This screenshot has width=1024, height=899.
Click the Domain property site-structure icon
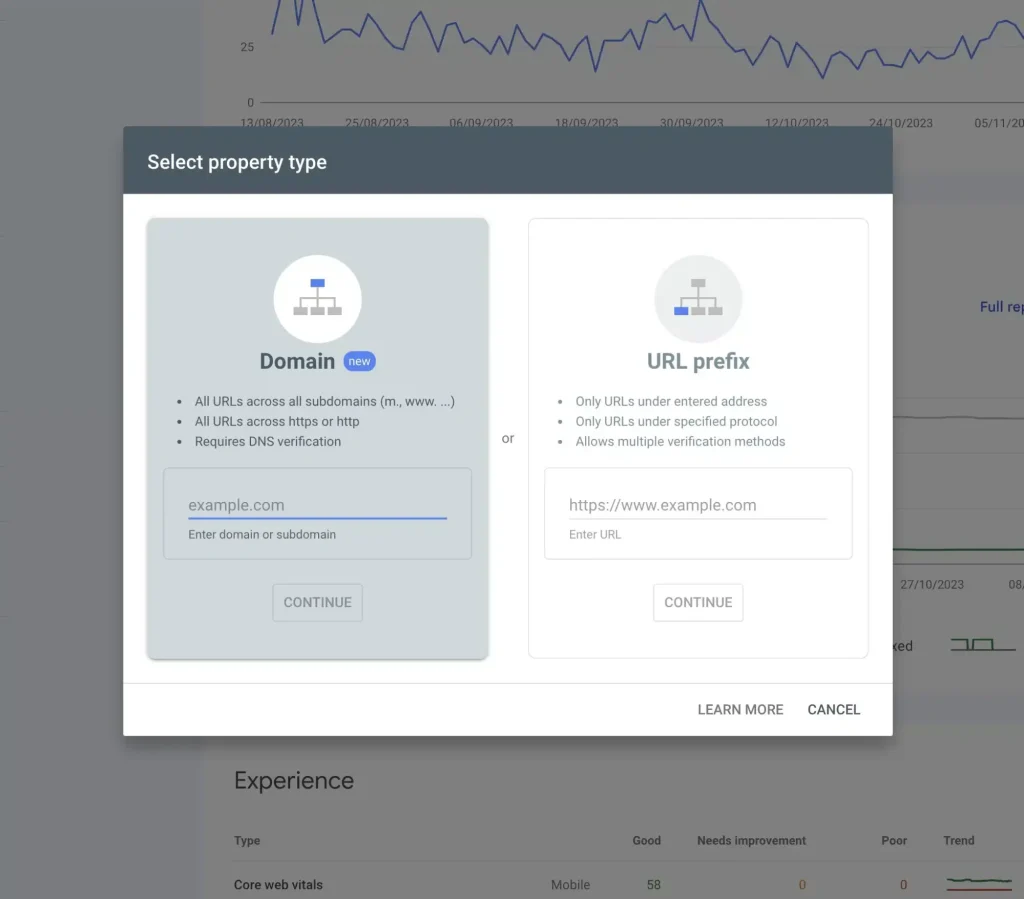tap(317, 297)
